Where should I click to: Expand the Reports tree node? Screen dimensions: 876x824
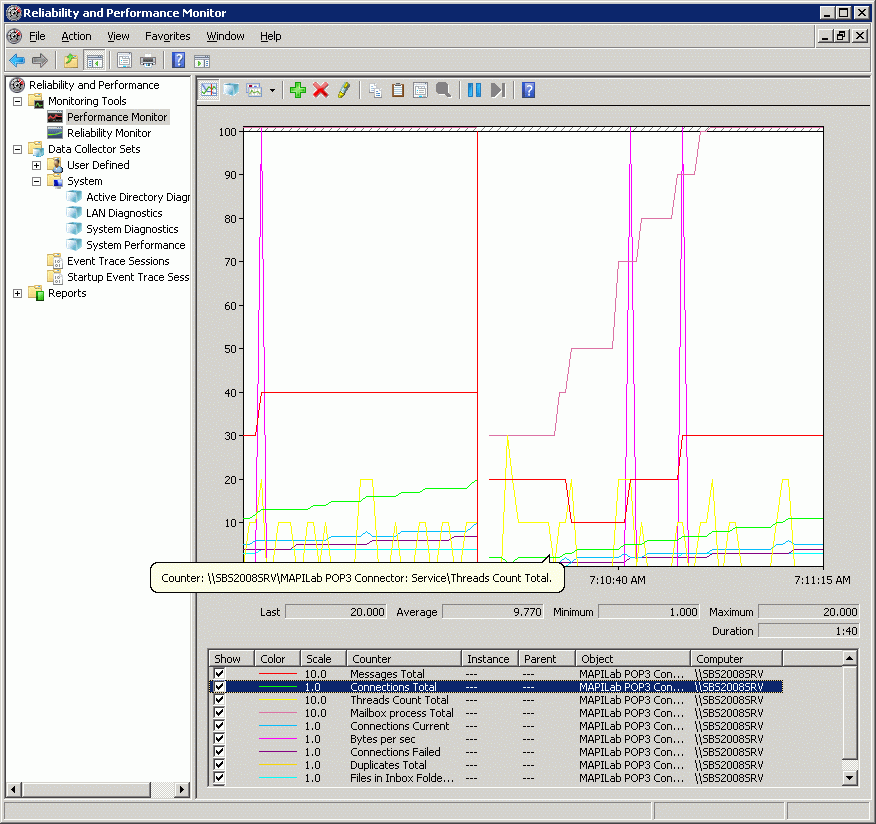coord(17,293)
